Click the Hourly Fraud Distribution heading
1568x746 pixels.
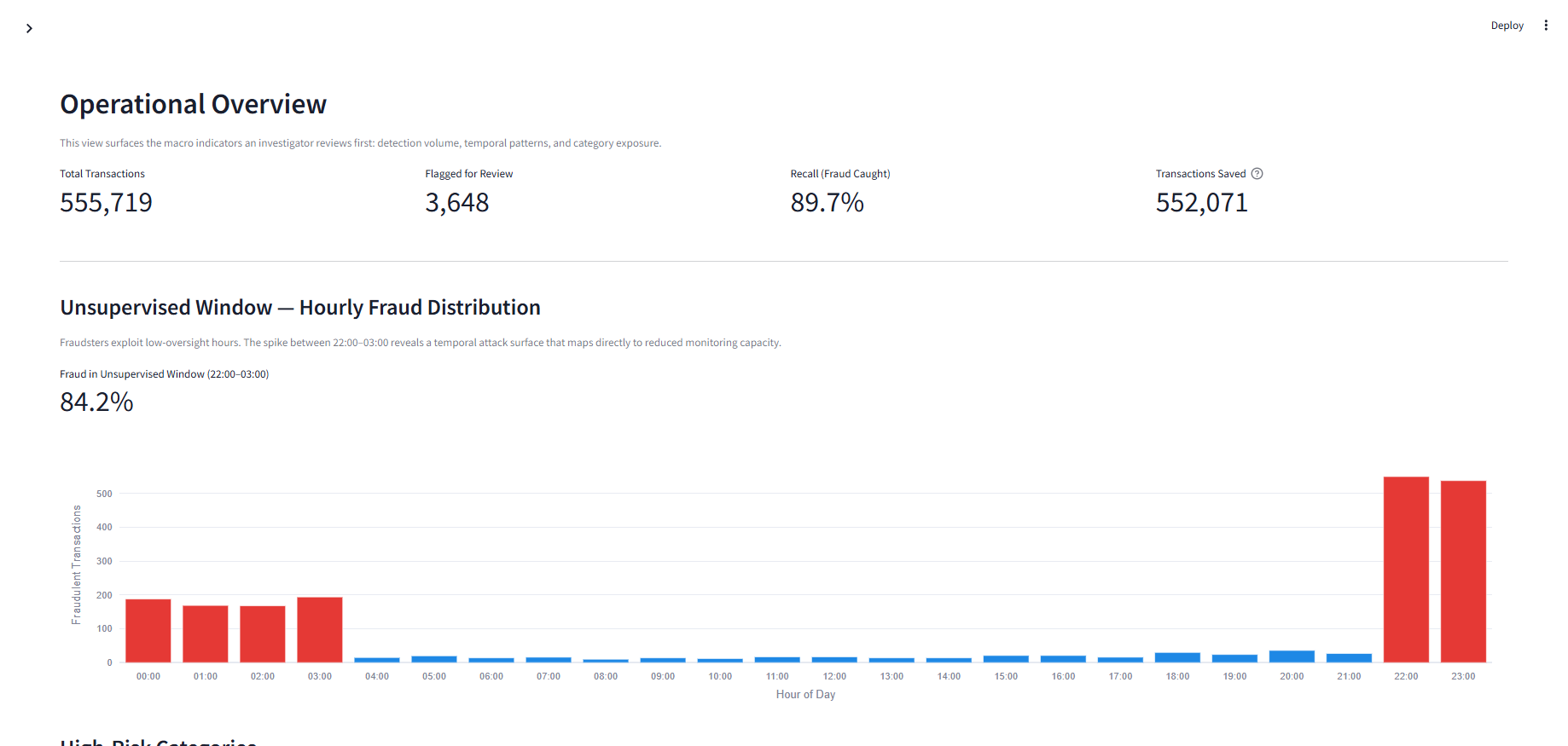(300, 308)
